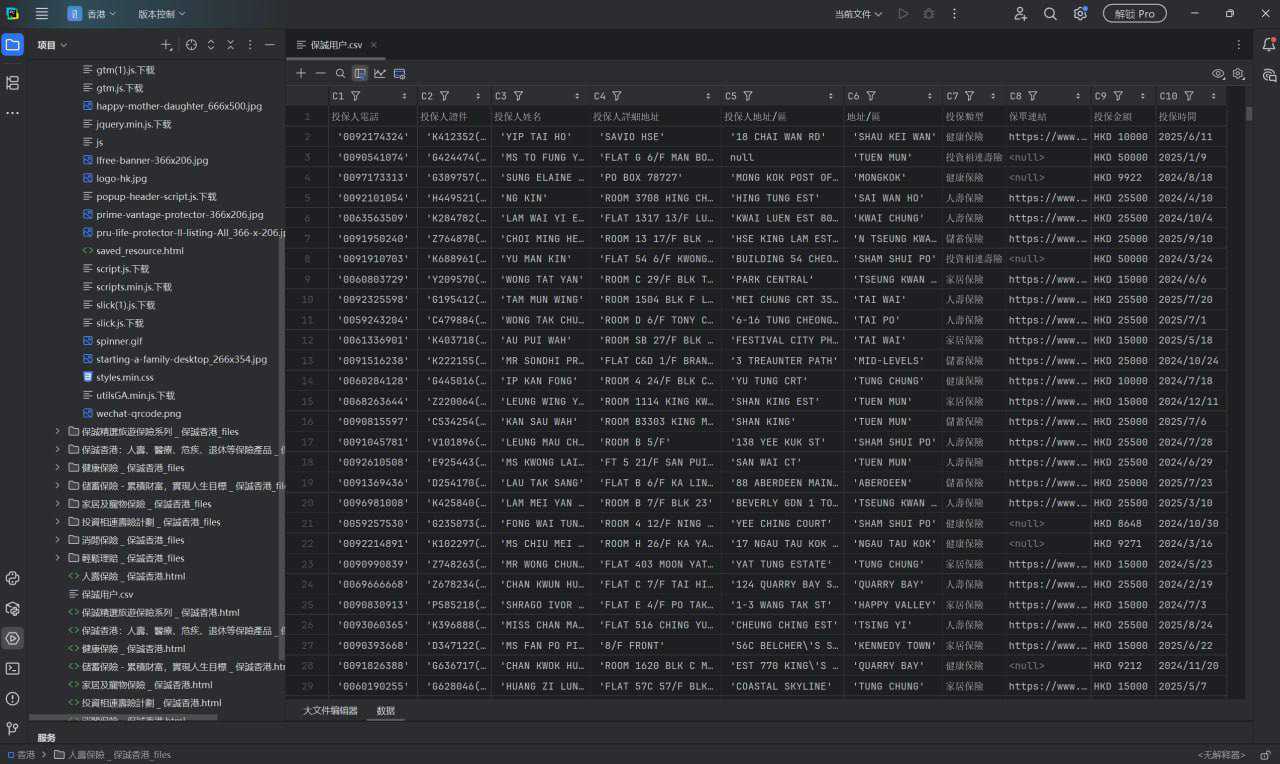Toggle the C1 column filter funnel
This screenshot has height=764, width=1280.
pyautogui.click(x=356, y=96)
